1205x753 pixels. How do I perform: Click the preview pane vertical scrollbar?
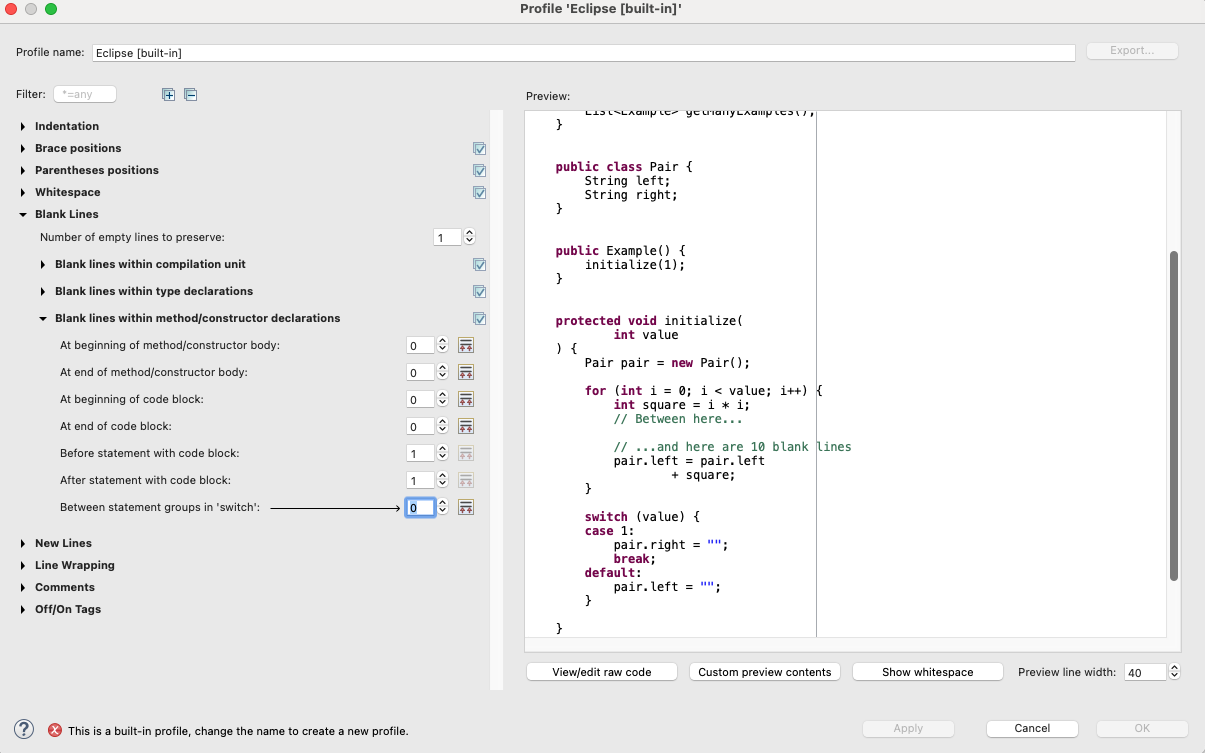pyautogui.click(x=1174, y=416)
